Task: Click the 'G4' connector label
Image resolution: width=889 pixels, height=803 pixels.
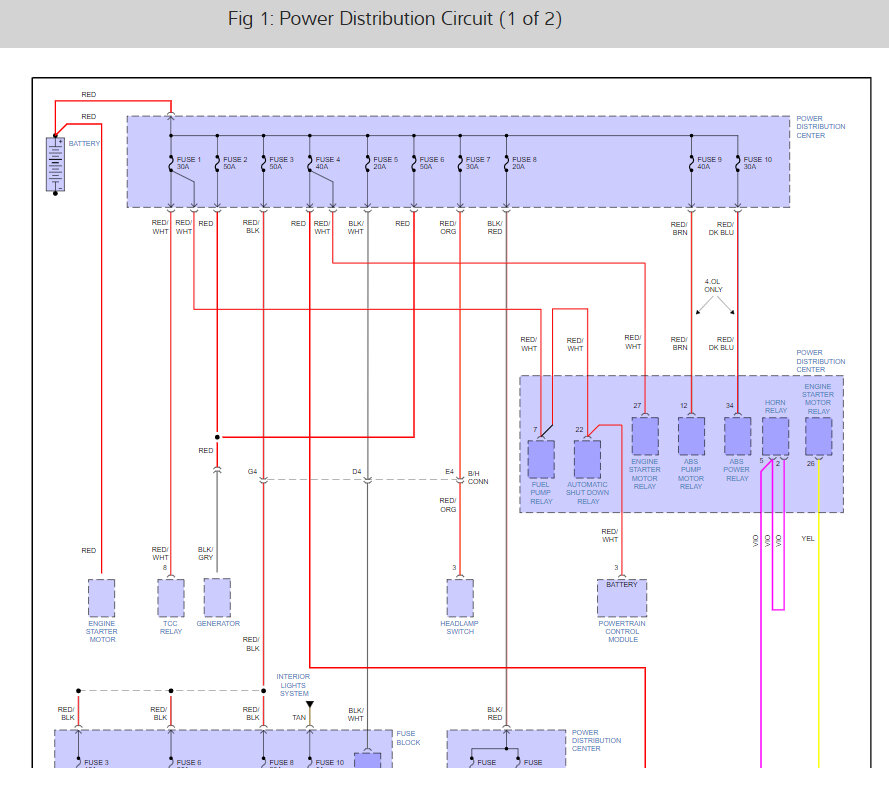Action: (x=252, y=471)
